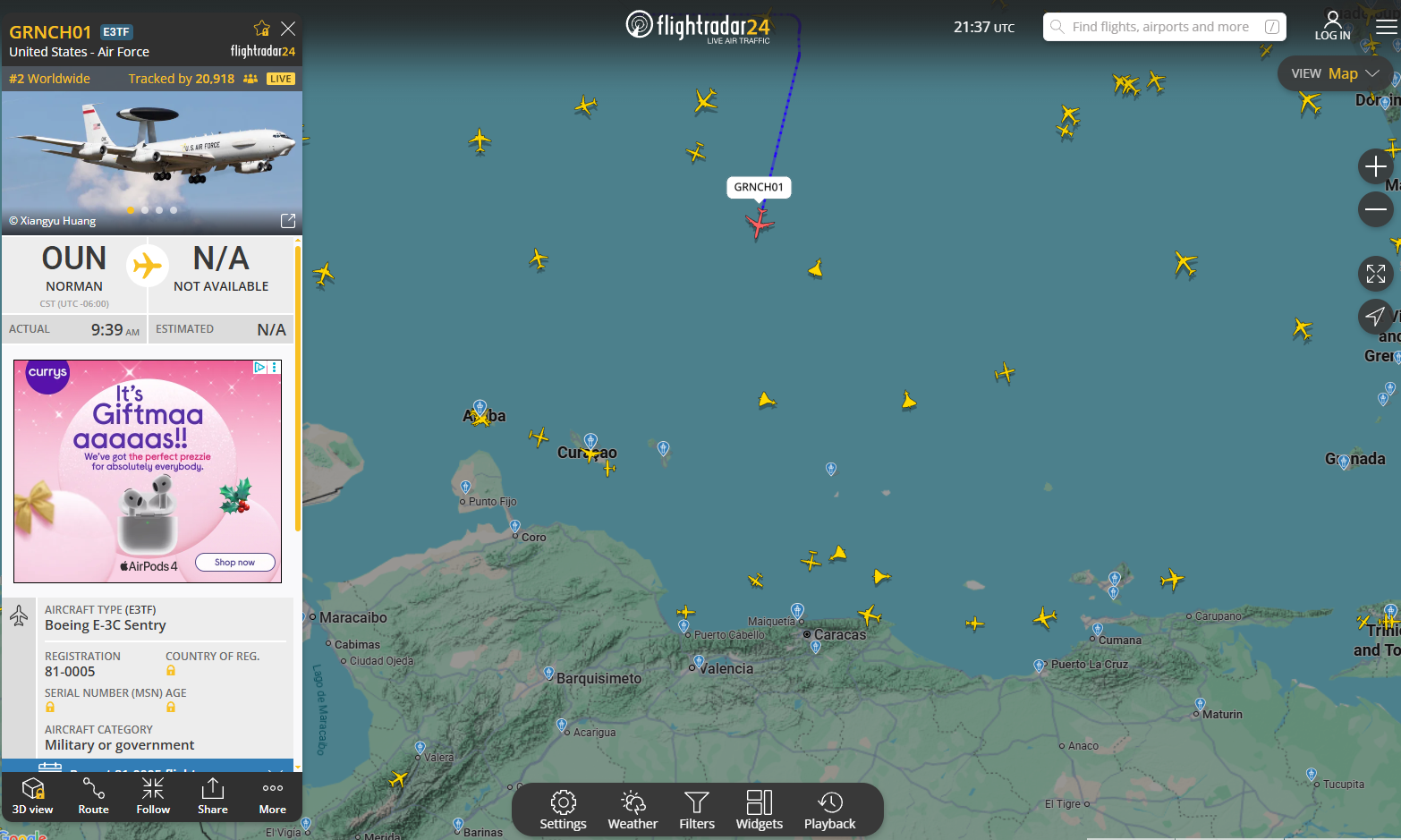Image resolution: width=1401 pixels, height=840 pixels.
Task: Click the LOG IN user icon
Action: pyautogui.click(x=1333, y=25)
